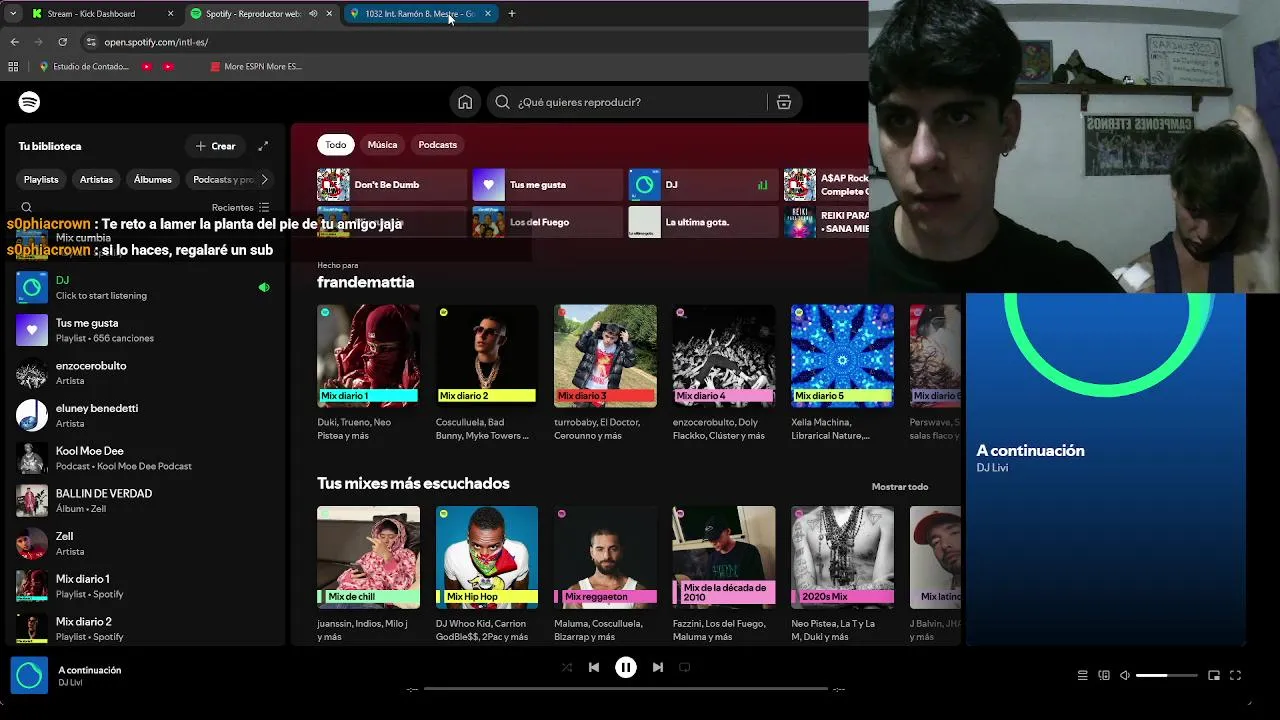Click the Crear button
The width and height of the screenshot is (1280, 720).
(x=215, y=146)
